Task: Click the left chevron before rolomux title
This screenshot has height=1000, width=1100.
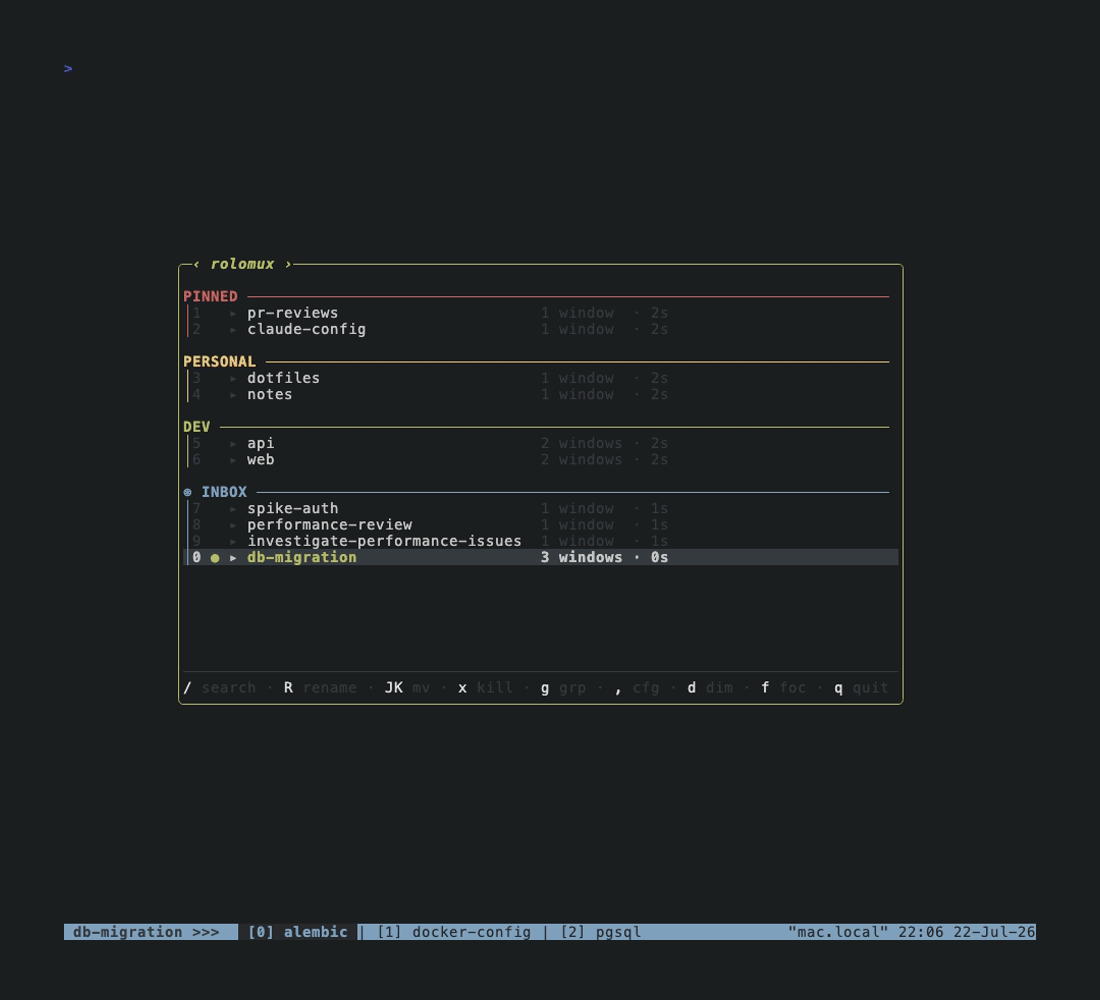Action: pyautogui.click(x=196, y=265)
